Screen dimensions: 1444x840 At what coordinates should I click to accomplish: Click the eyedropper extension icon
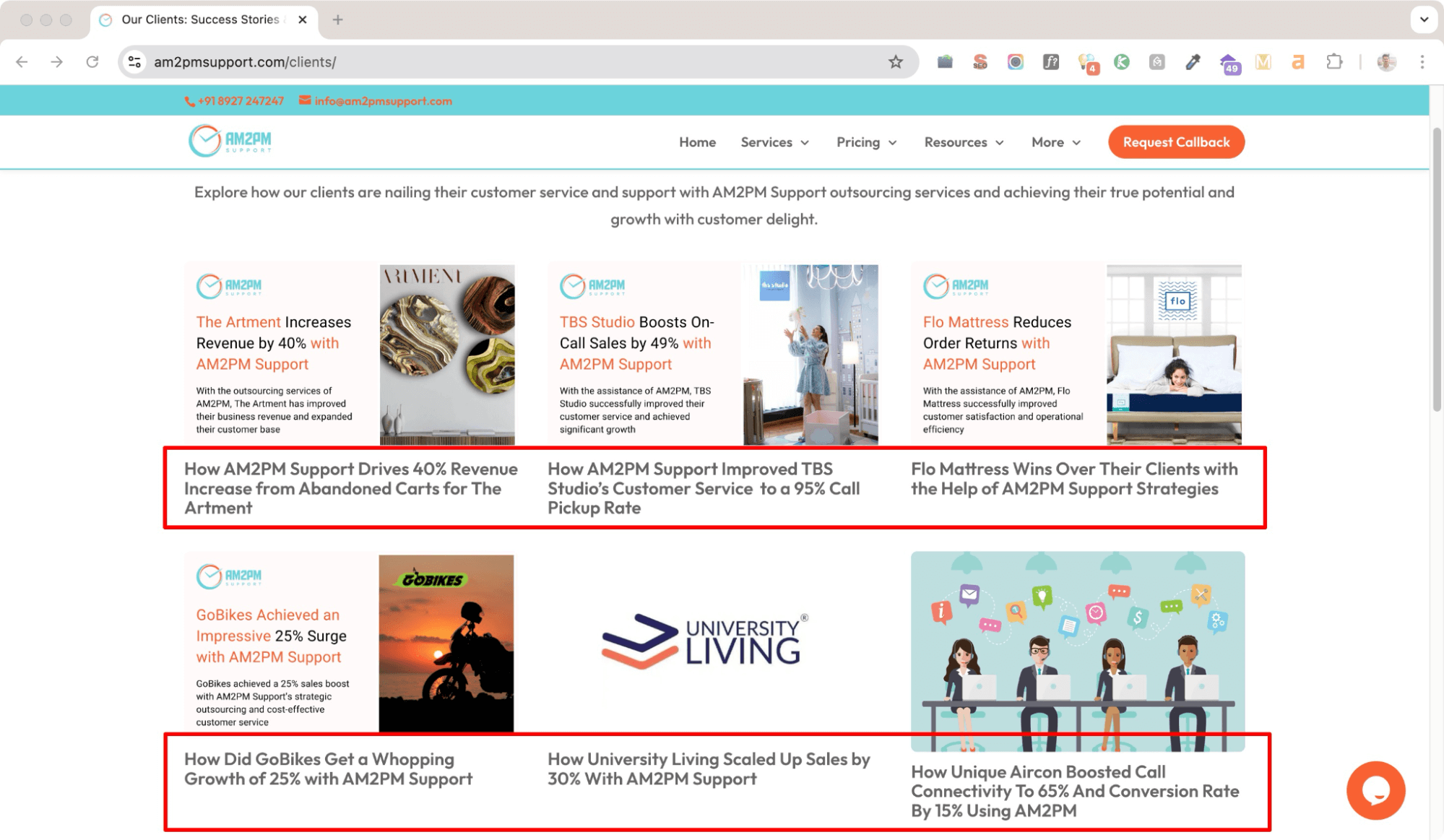point(1193,62)
